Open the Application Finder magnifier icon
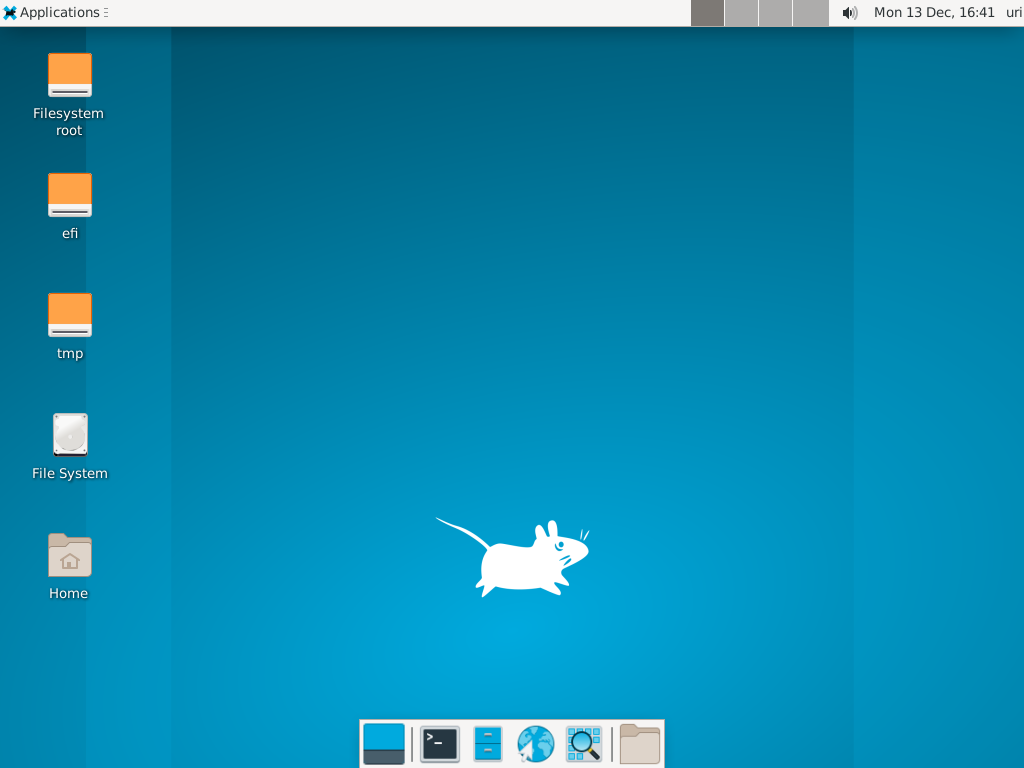1024x768 pixels. pos(583,744)
